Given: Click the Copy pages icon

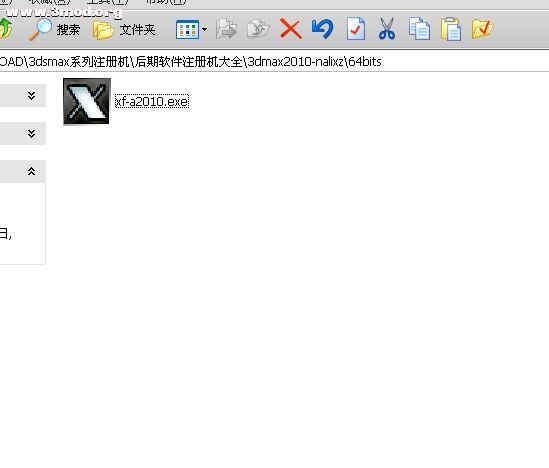Looking at the screenshot, I should point(419,28).
